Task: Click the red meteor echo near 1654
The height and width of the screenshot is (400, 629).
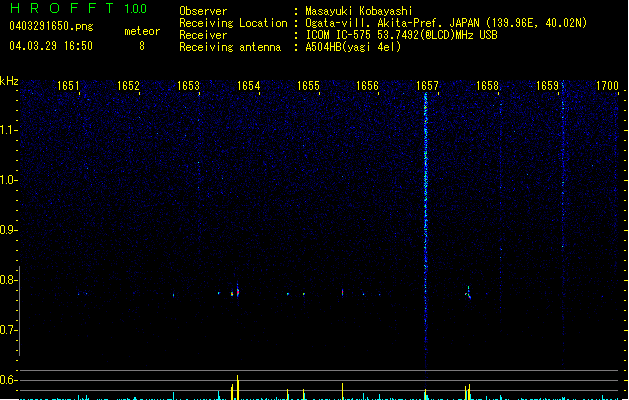Action: click(237, 291)
